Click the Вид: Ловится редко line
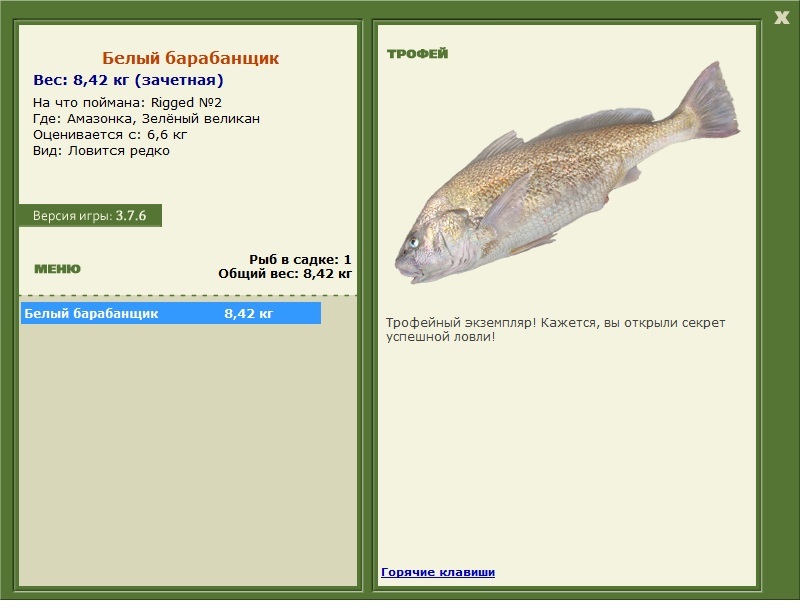The height and width of the screenshot is (614, 800). pos(101,151)
